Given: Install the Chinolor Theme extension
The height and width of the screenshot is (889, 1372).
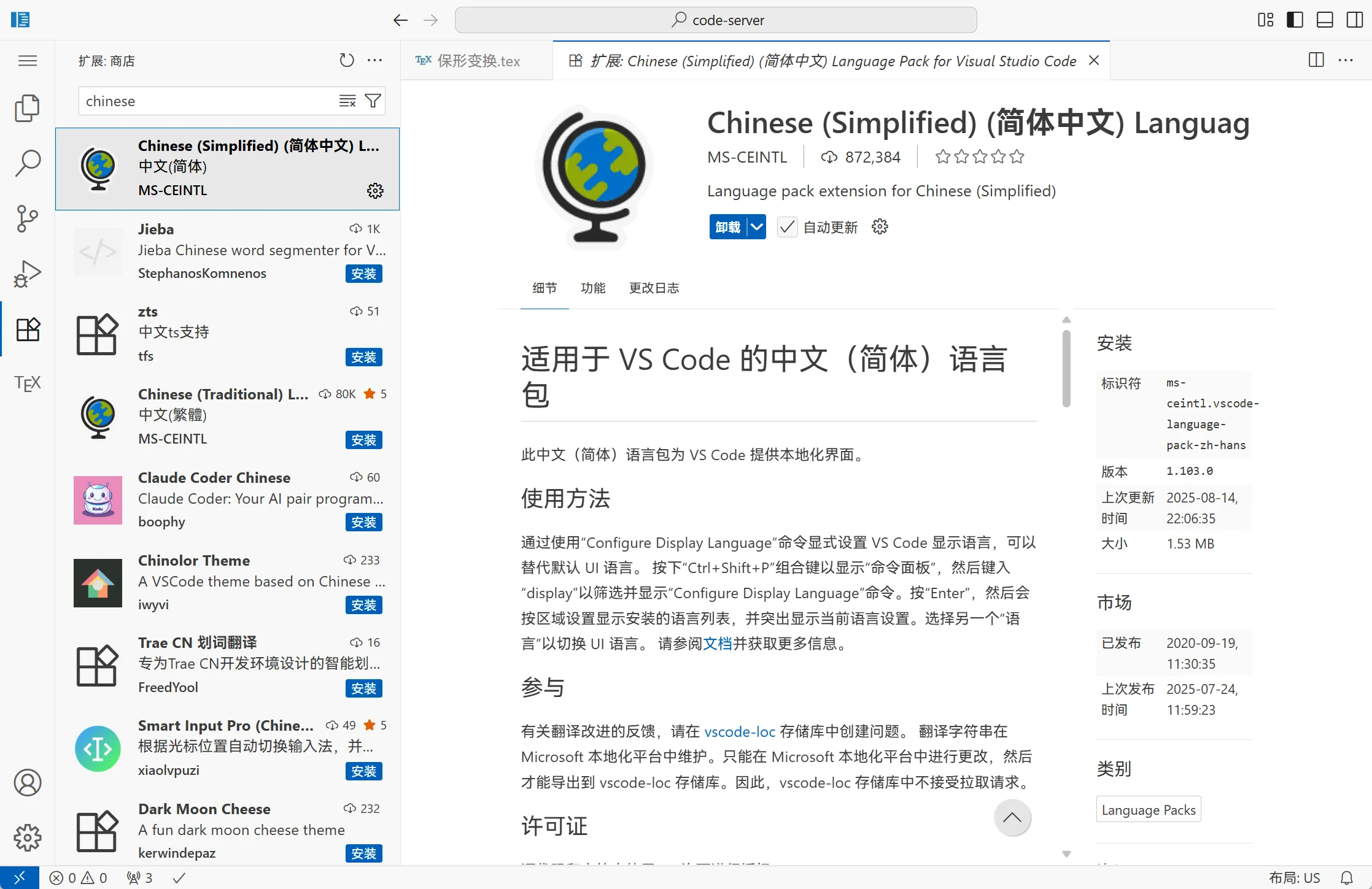Looking at the screenshot, I should [x=364, y=605].
